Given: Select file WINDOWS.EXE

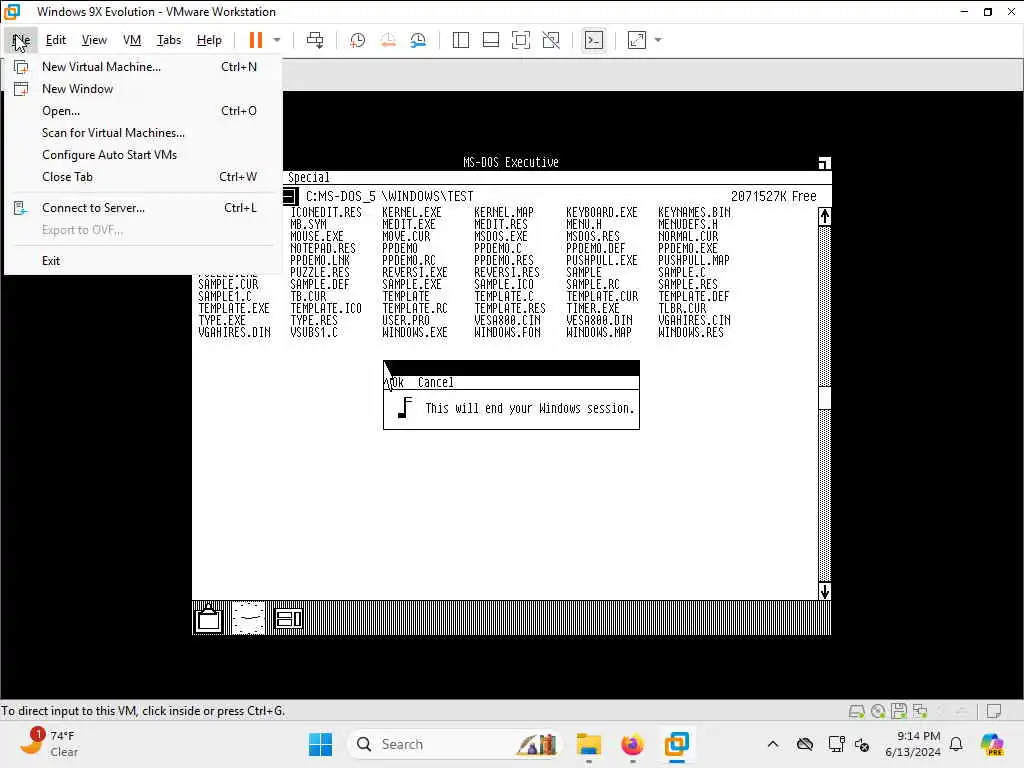Looking at the screenshot, I should [415, 332].
